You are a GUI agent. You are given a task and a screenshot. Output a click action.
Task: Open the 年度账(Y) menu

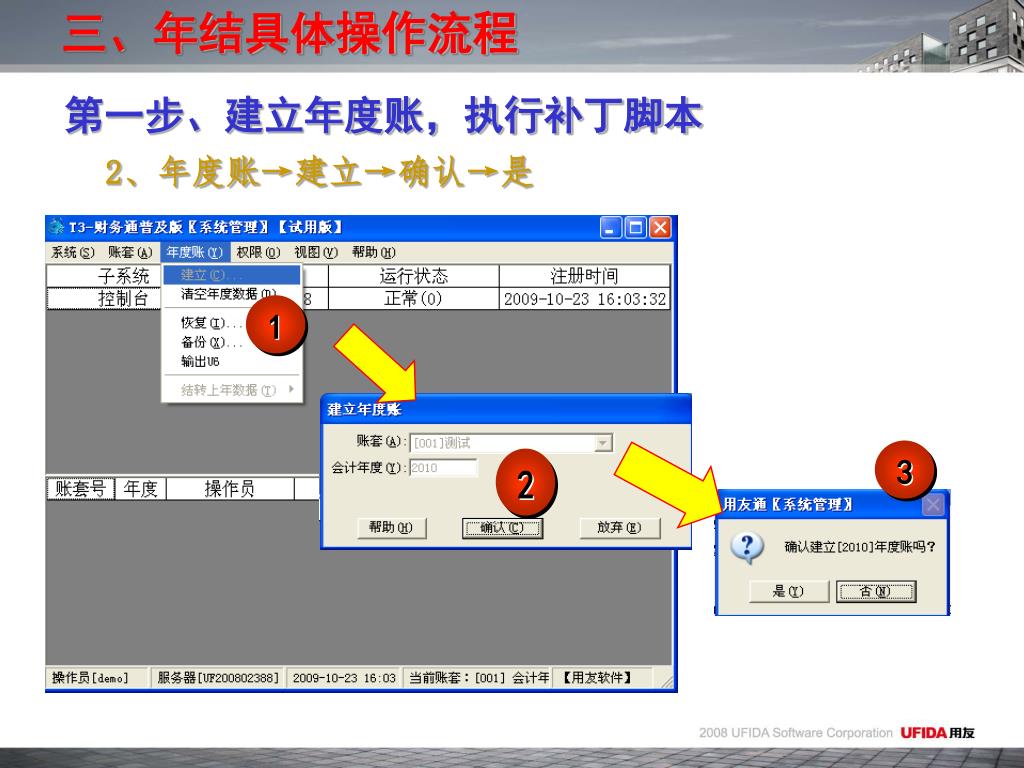click(194, 252)
